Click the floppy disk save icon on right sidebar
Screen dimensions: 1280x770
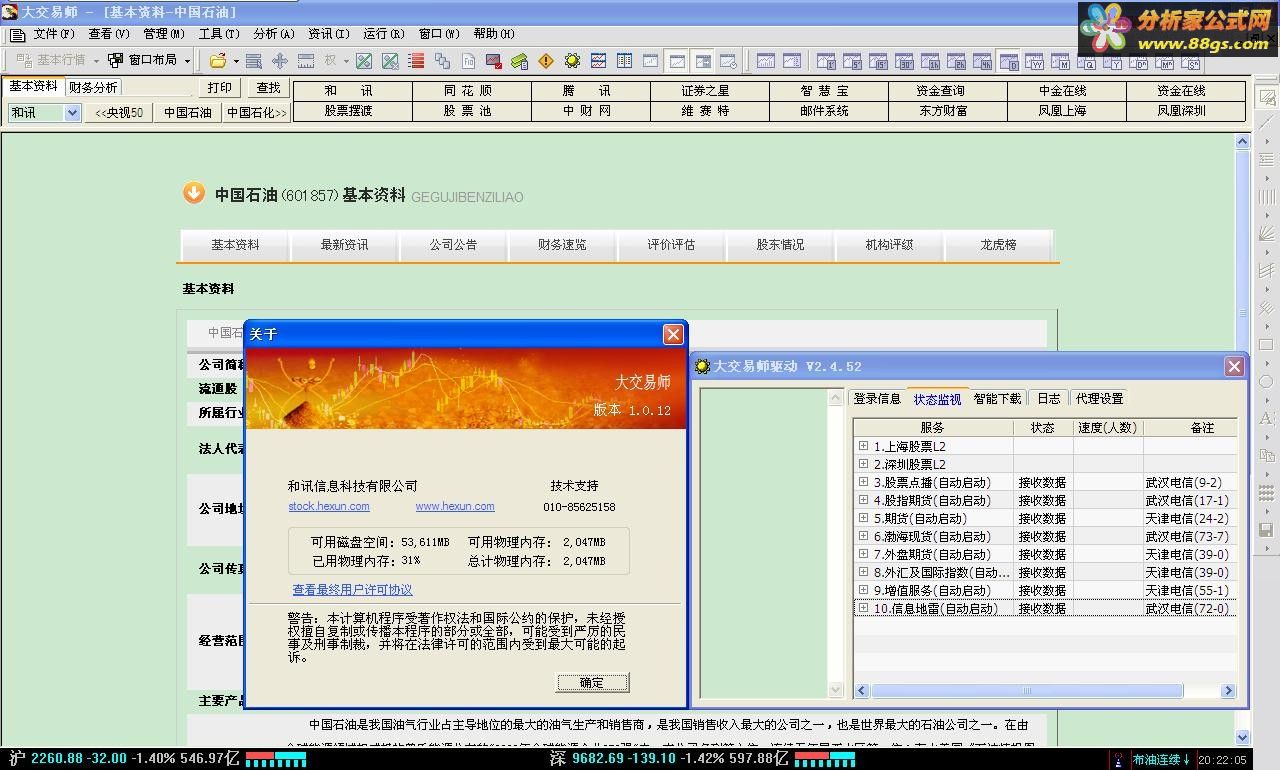(x=1267, y=529)
